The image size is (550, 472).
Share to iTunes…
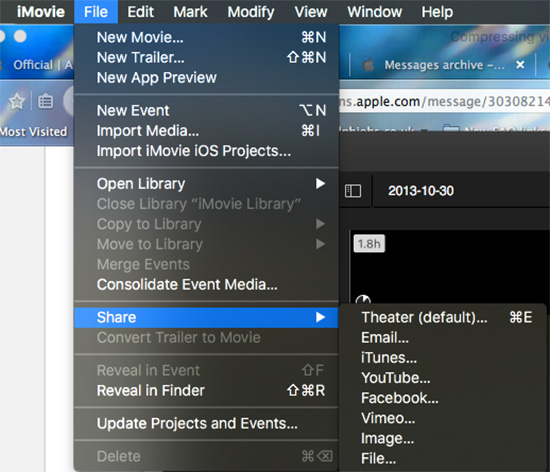click(x=443, y=358)
